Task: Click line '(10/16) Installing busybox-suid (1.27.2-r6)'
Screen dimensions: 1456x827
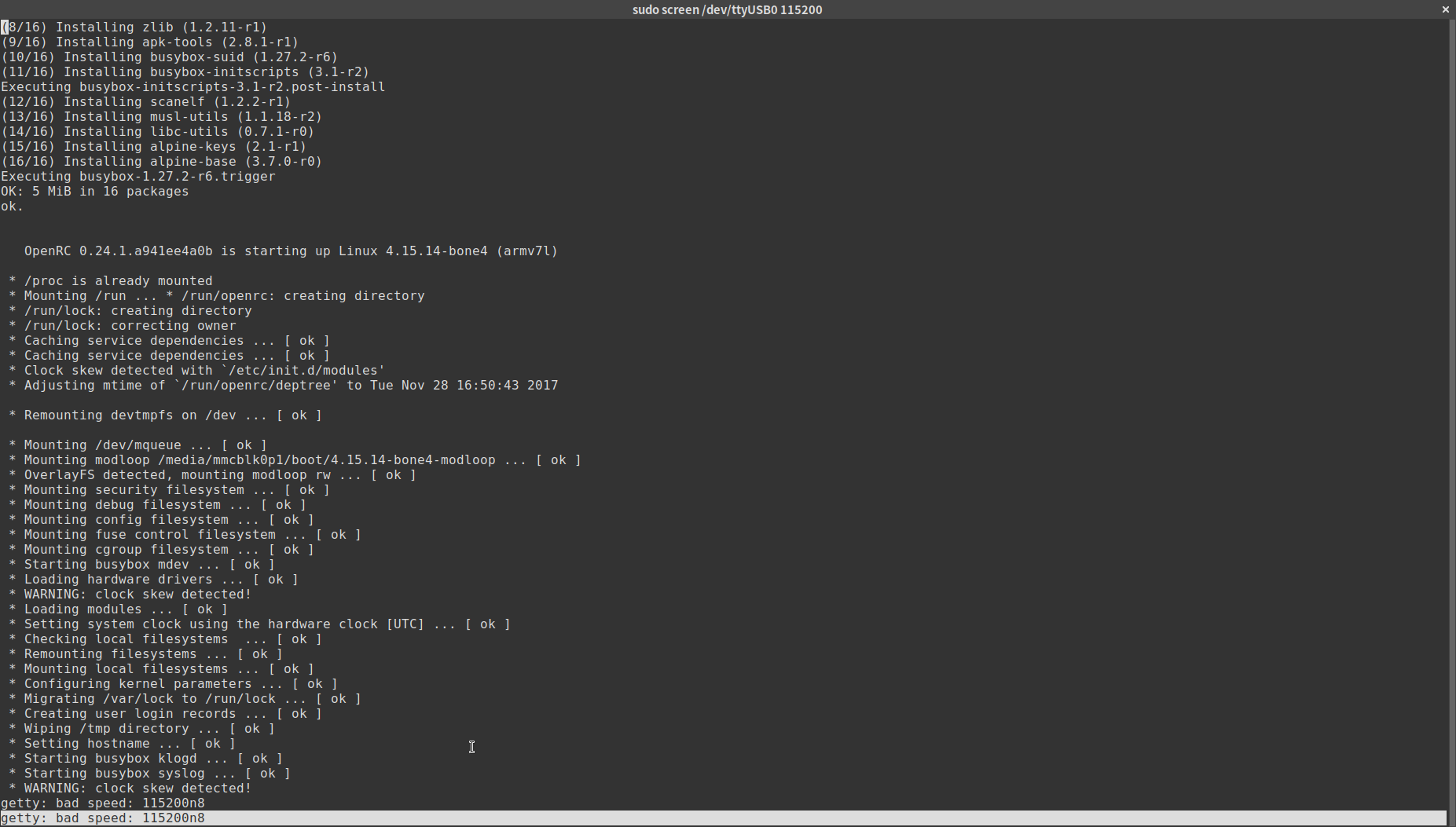Action: tap(170, 57)
